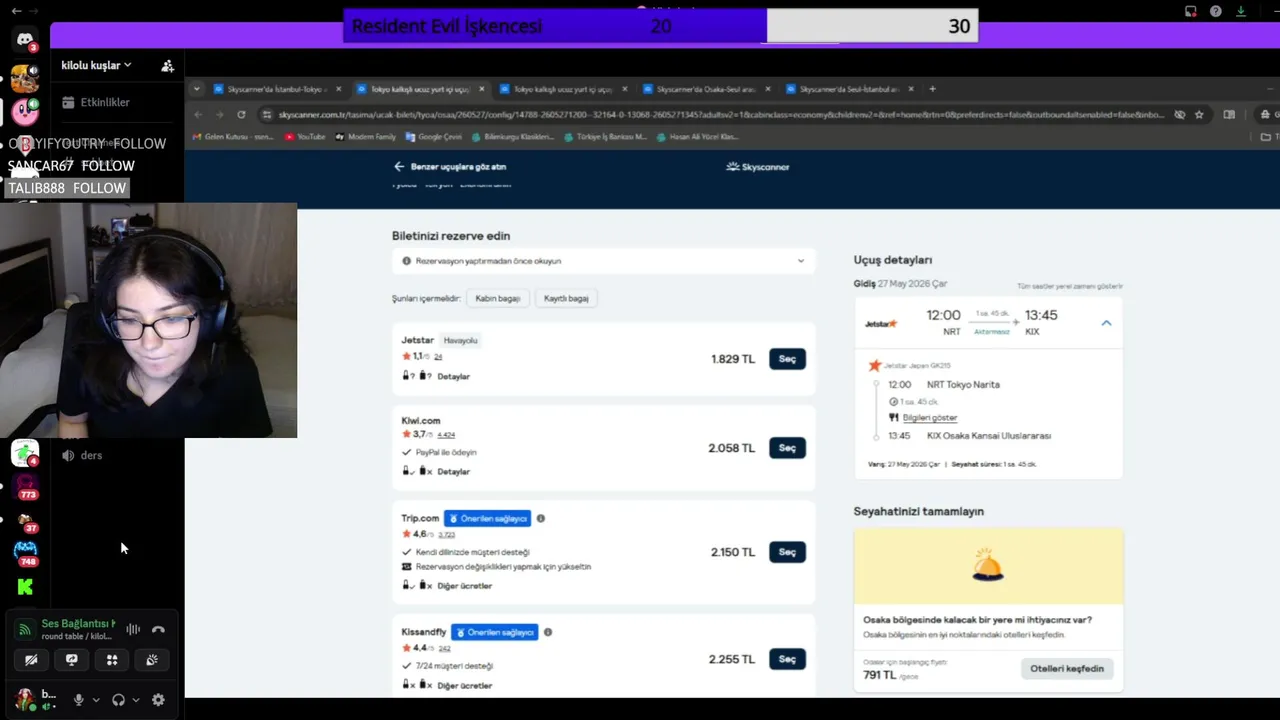Start an activity from voice panel
This screenshot has width=1280, height=720.
click(112, 660)
